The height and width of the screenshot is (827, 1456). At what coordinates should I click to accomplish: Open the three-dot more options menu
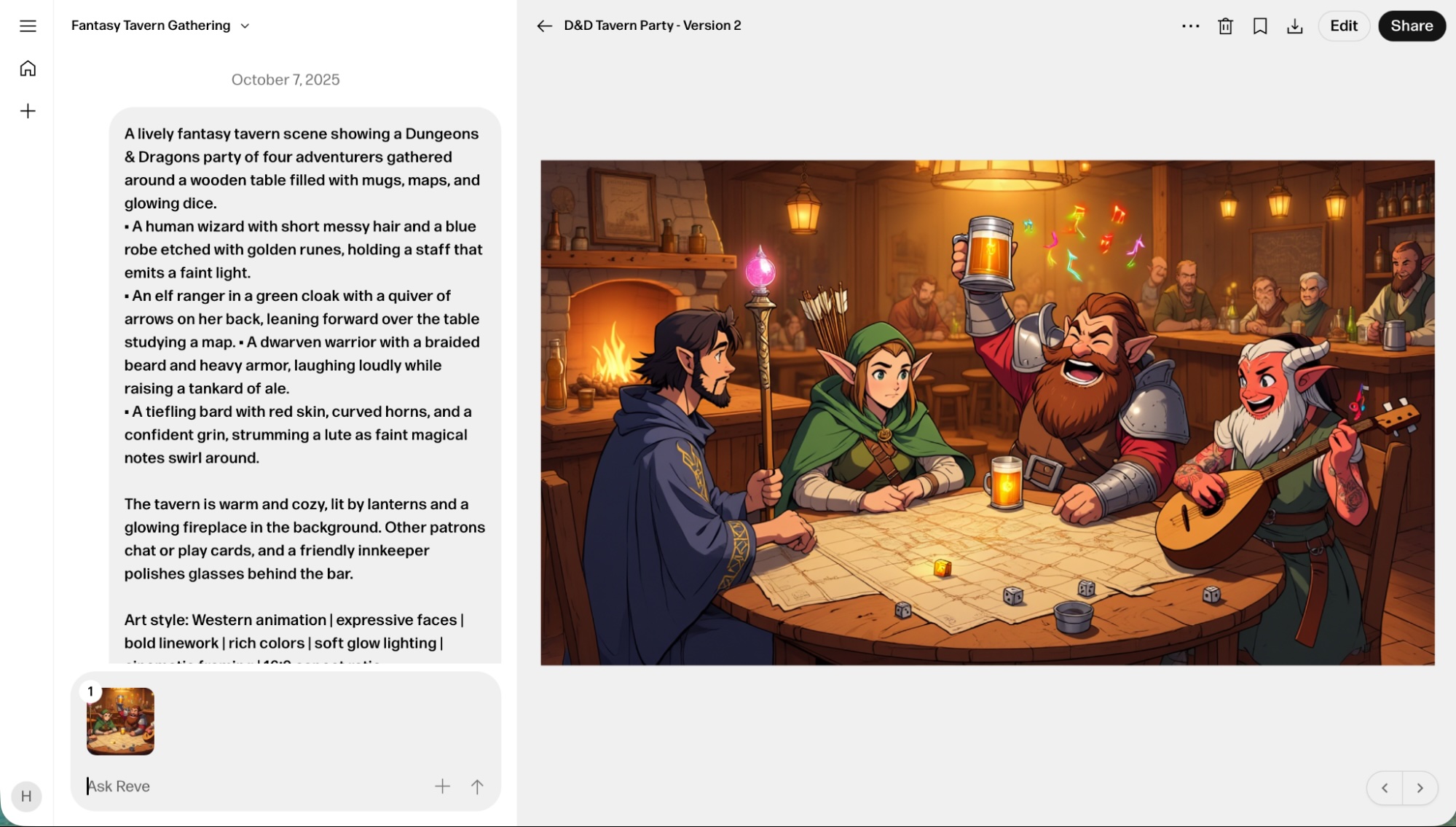click(1190, 26)
